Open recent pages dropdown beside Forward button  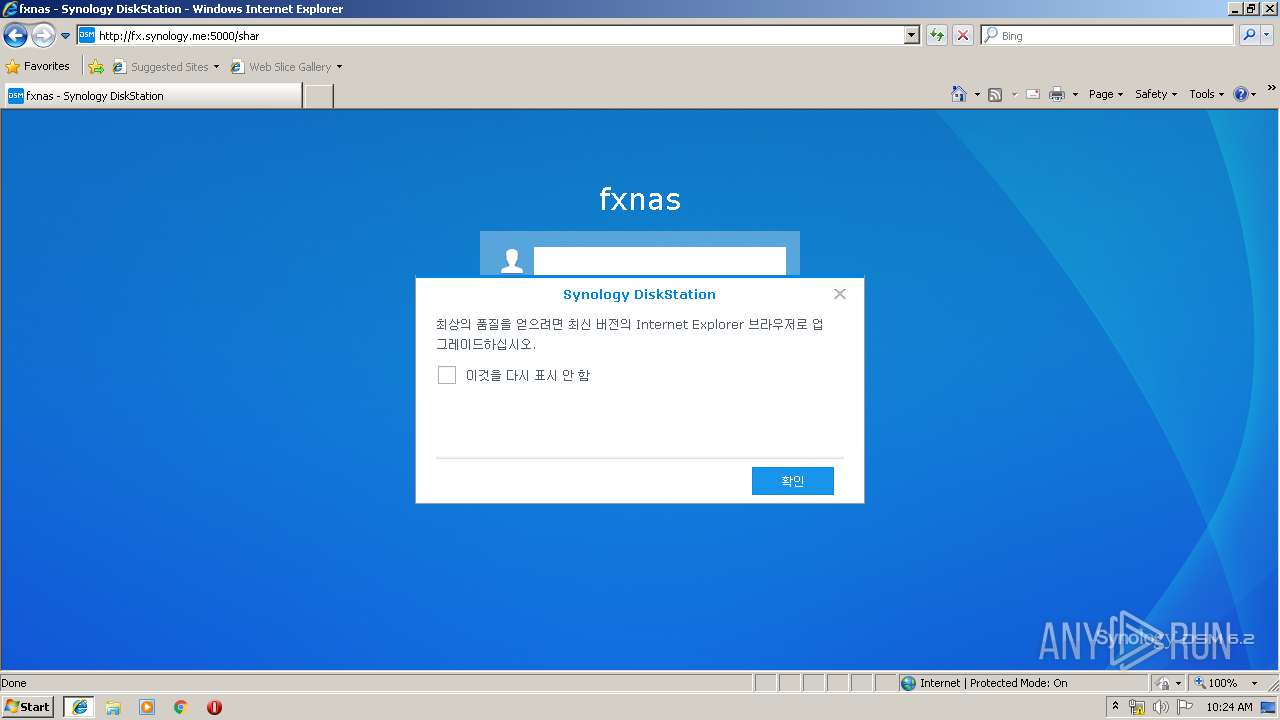[x=65, y=36]
